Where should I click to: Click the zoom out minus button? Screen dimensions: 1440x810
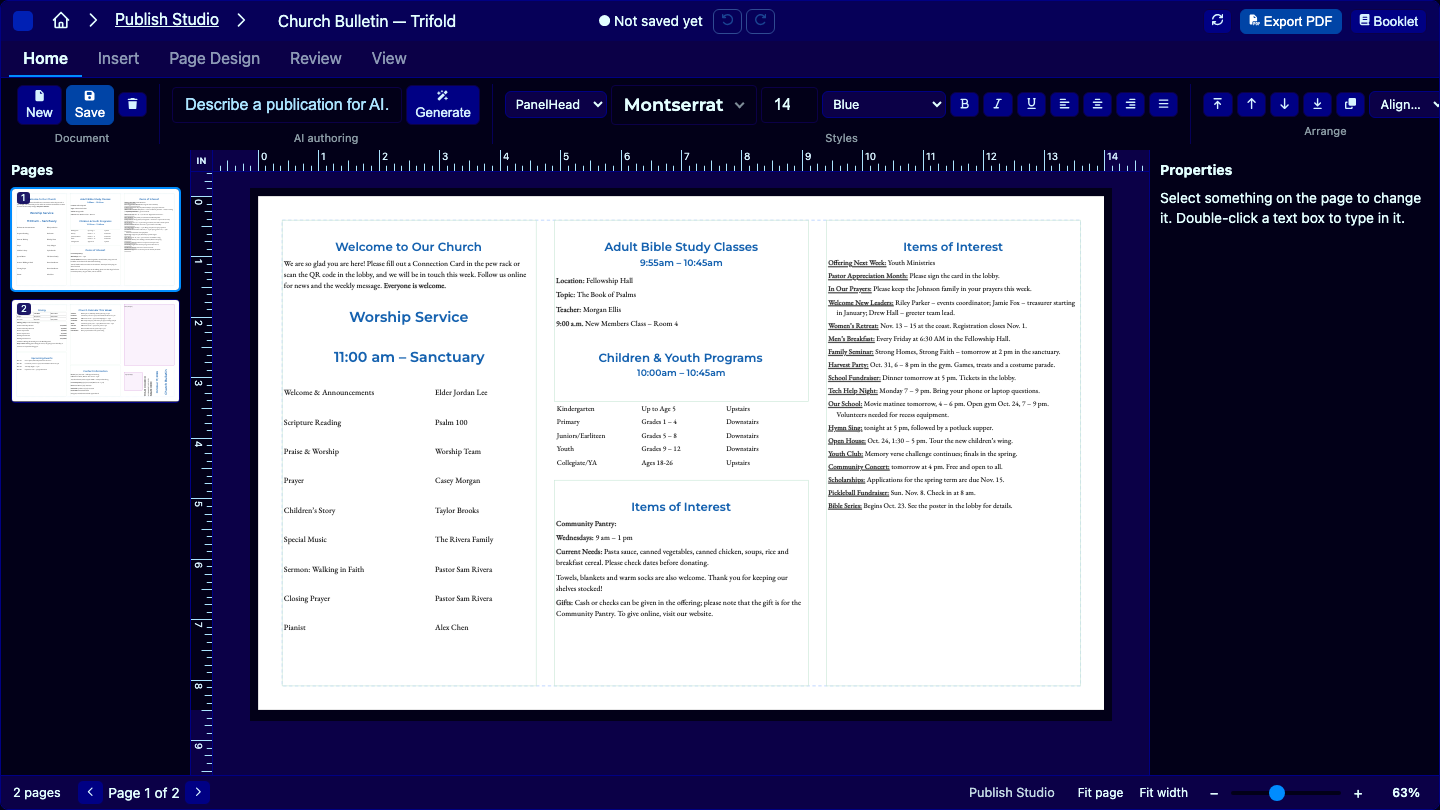tap(1214, 793)
